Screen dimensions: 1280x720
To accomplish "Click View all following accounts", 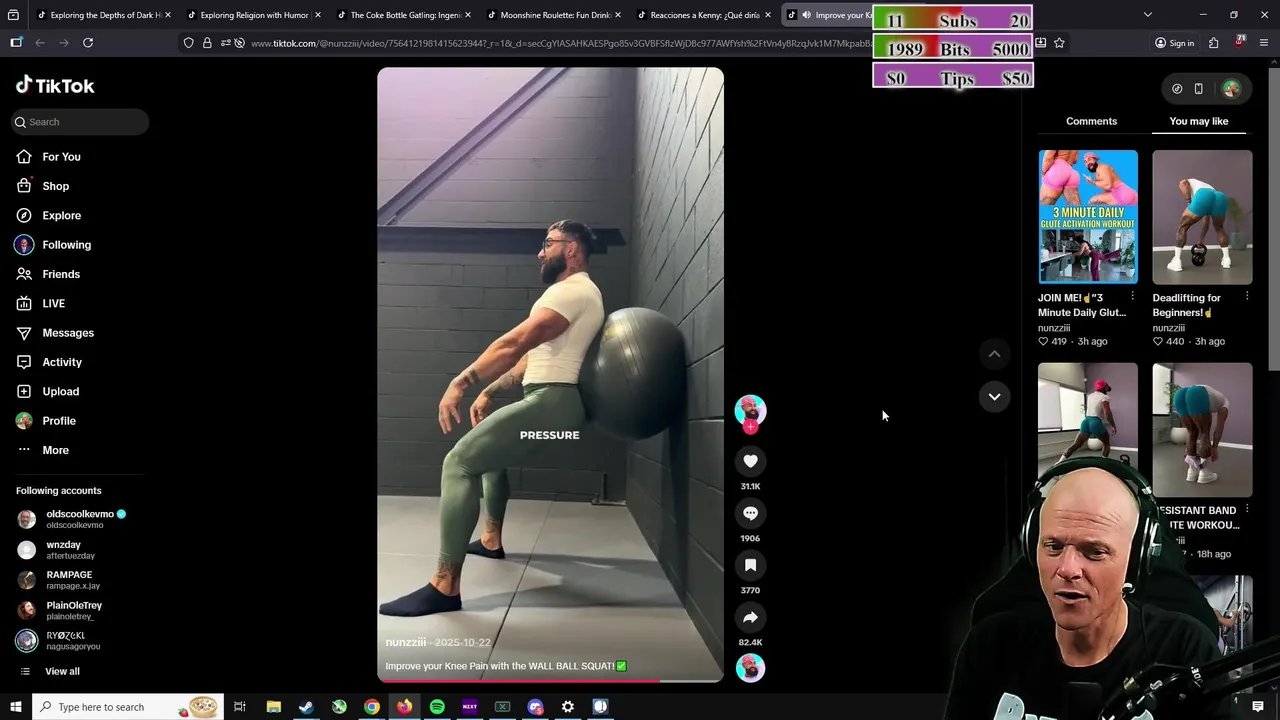I will tap(61, 671).
